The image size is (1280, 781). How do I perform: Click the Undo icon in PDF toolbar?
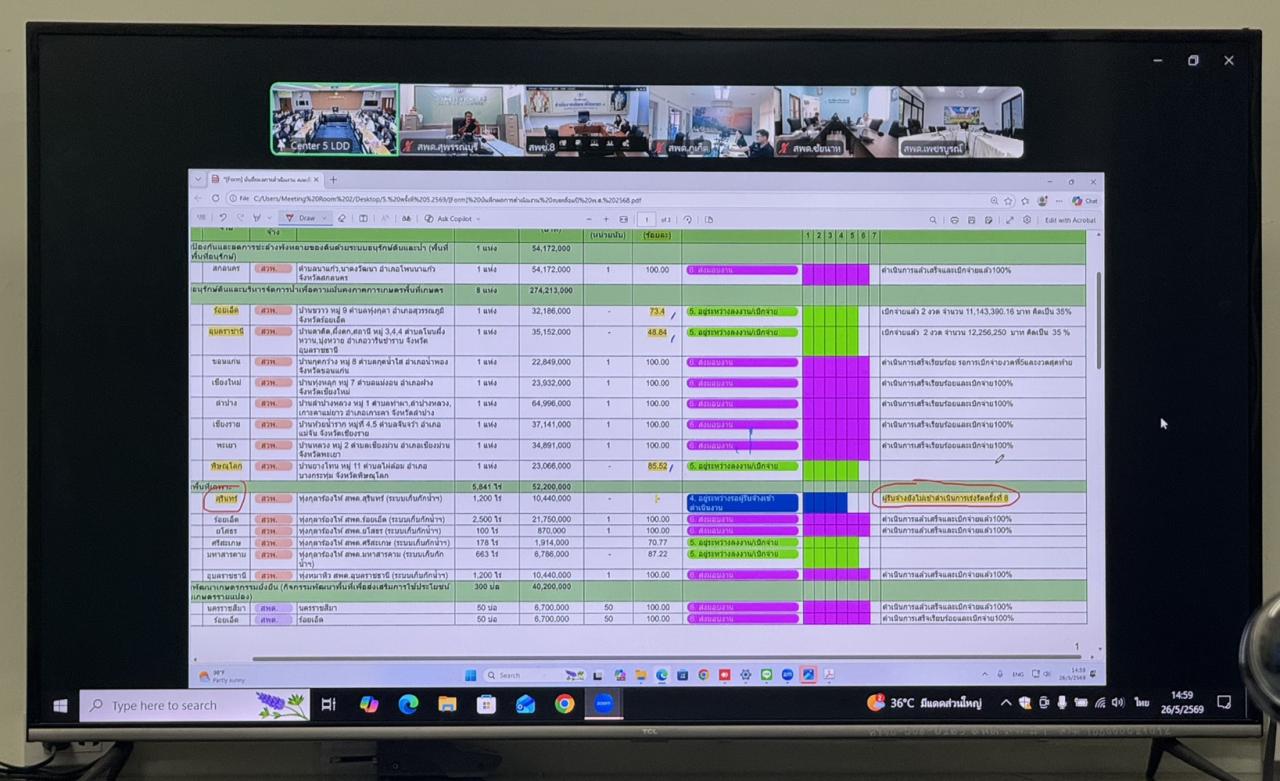(222, 218)
